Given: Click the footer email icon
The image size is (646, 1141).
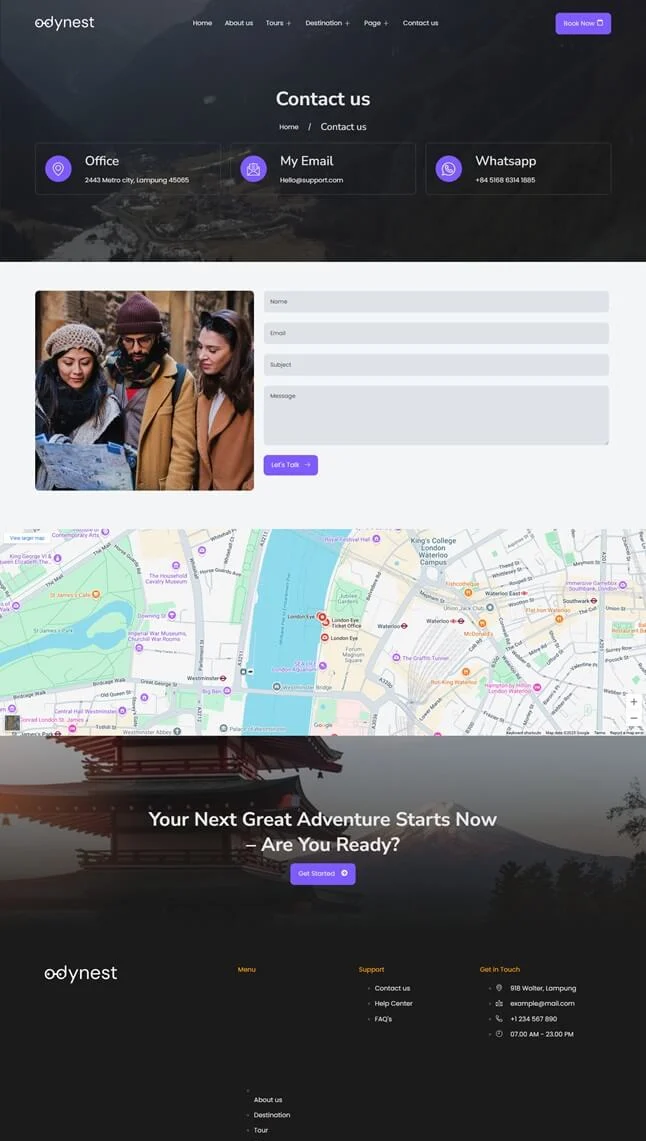Looking at the screenshot, I should (499, 1003).
